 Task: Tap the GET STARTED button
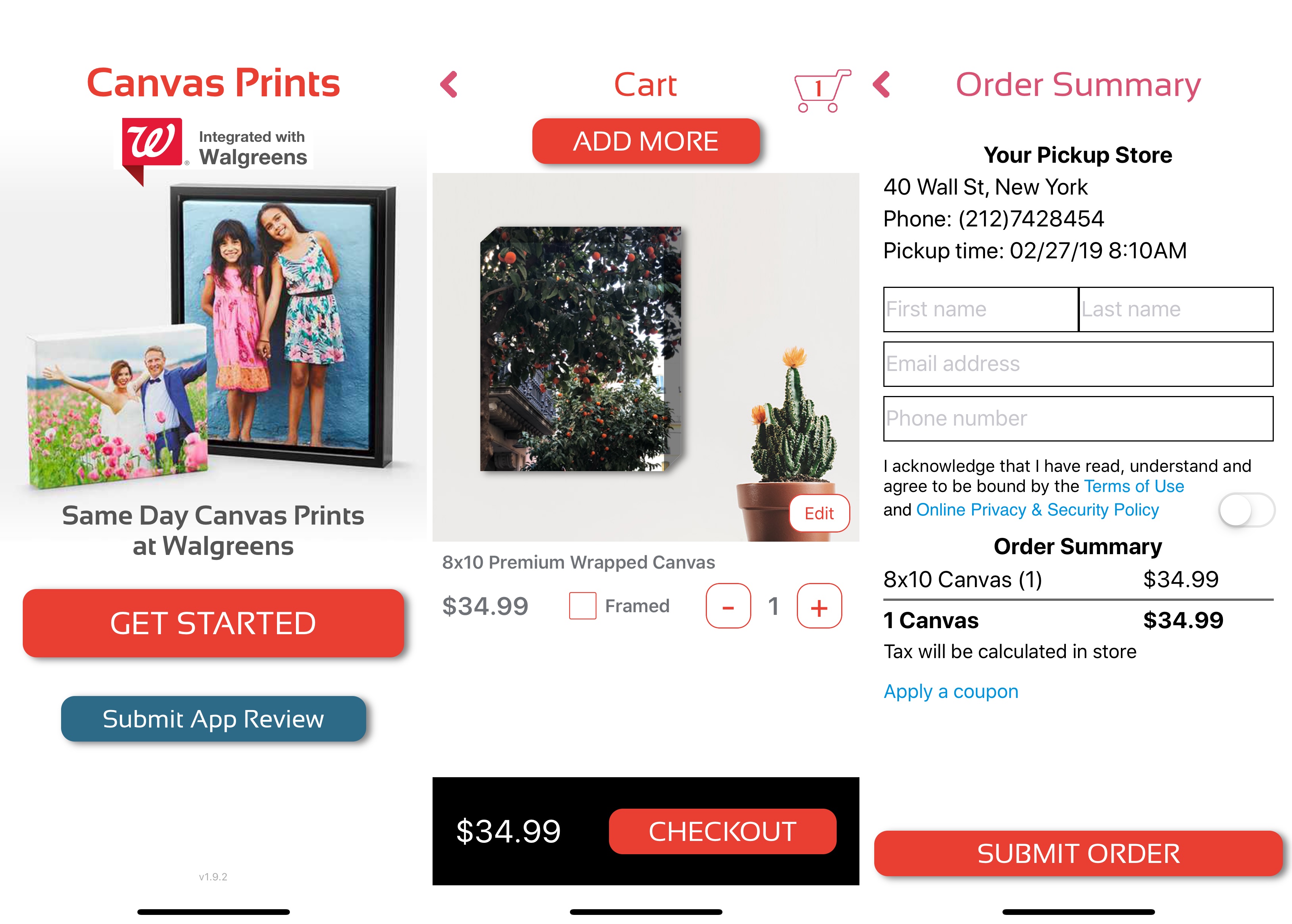(x=213, y=623)
